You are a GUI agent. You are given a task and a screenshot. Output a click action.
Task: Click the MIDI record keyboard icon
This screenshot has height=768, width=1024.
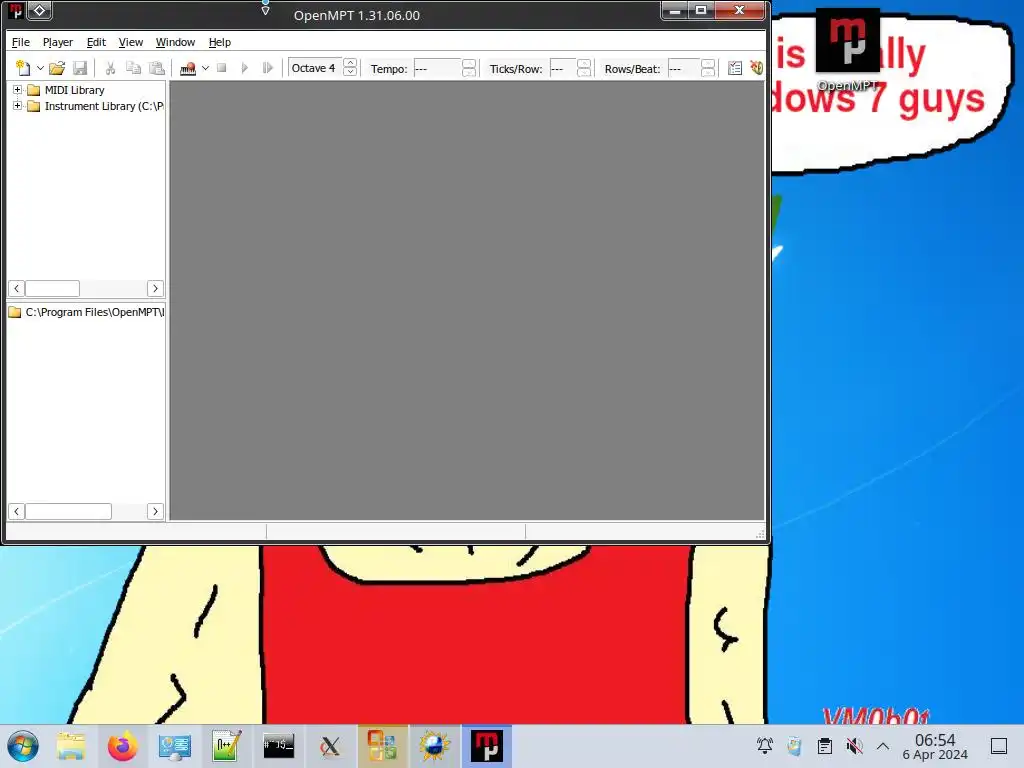[188, 68]
